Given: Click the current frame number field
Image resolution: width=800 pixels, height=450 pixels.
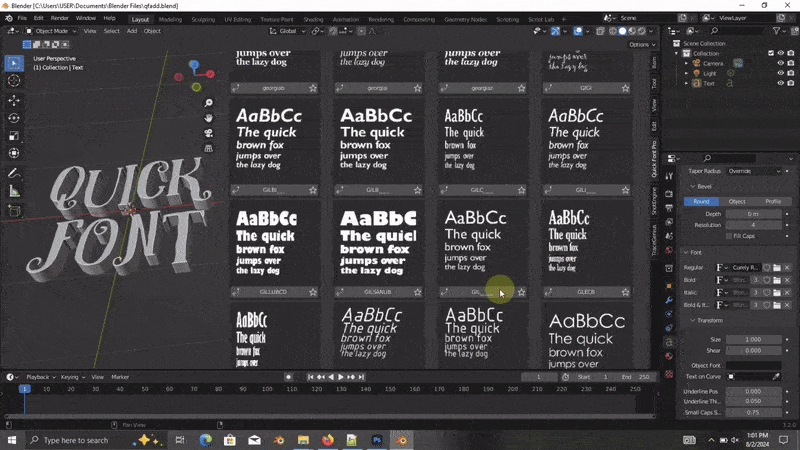Looking at the screenshot, I should pyautogui.click(x=539, y=377).
